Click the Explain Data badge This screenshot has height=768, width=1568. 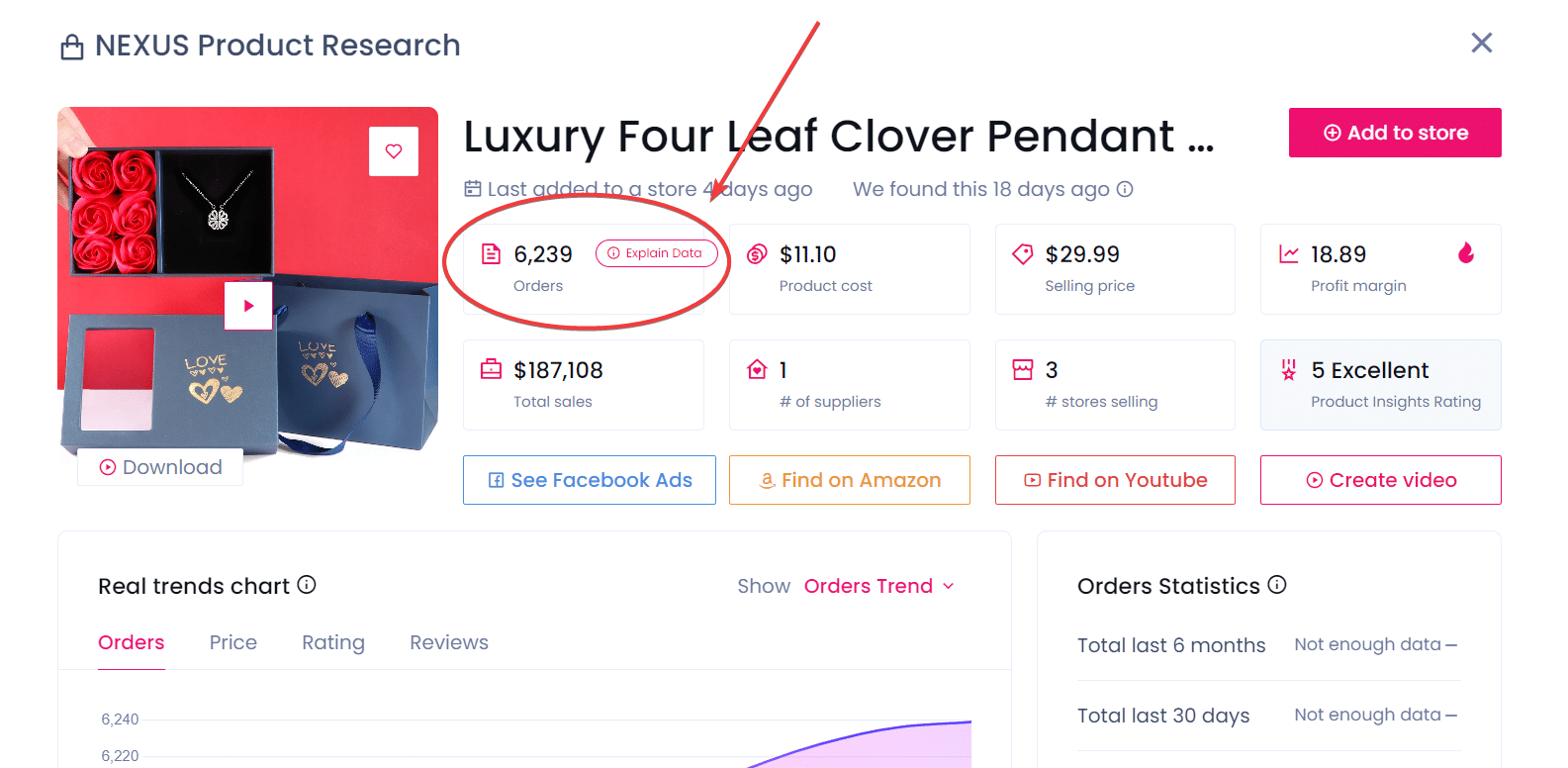[656, 253]
